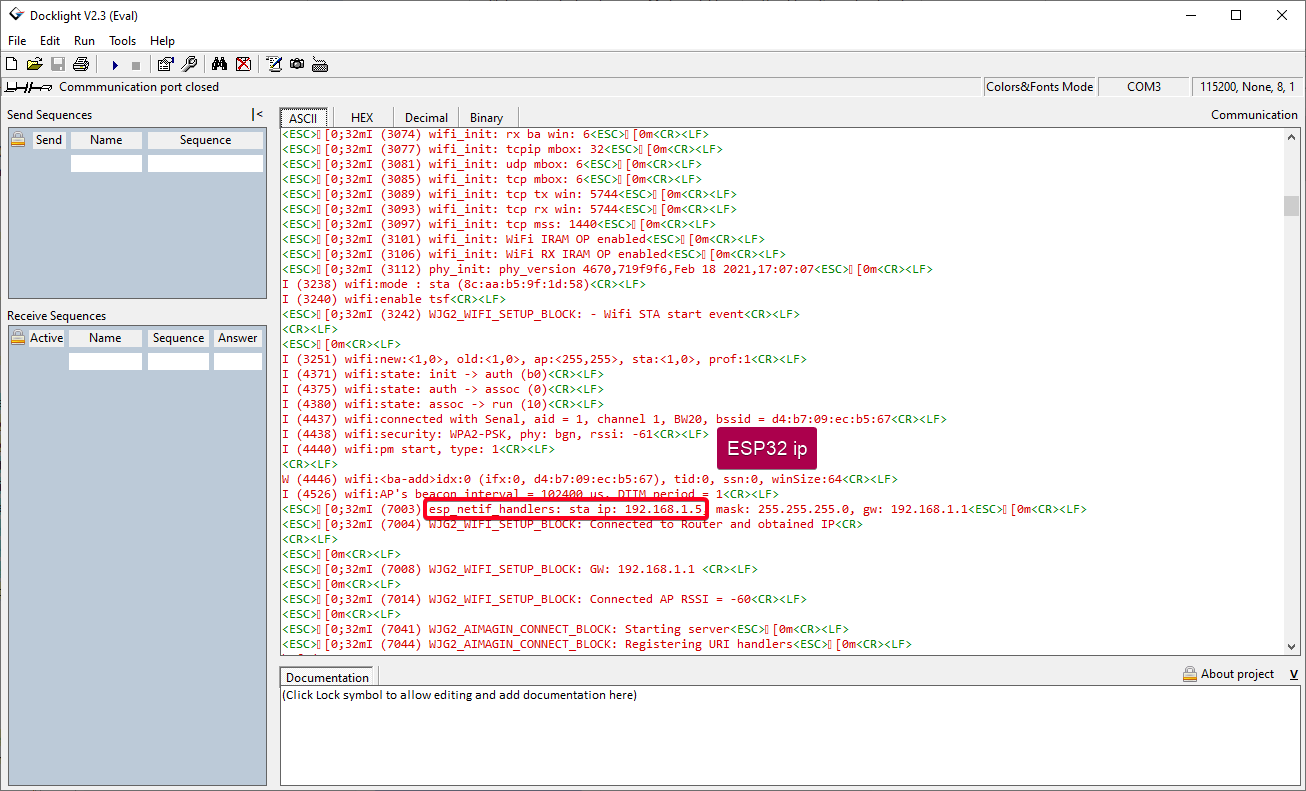Open a project file via folder icon
Screen dimensions: 1306x791
[35, 64]
